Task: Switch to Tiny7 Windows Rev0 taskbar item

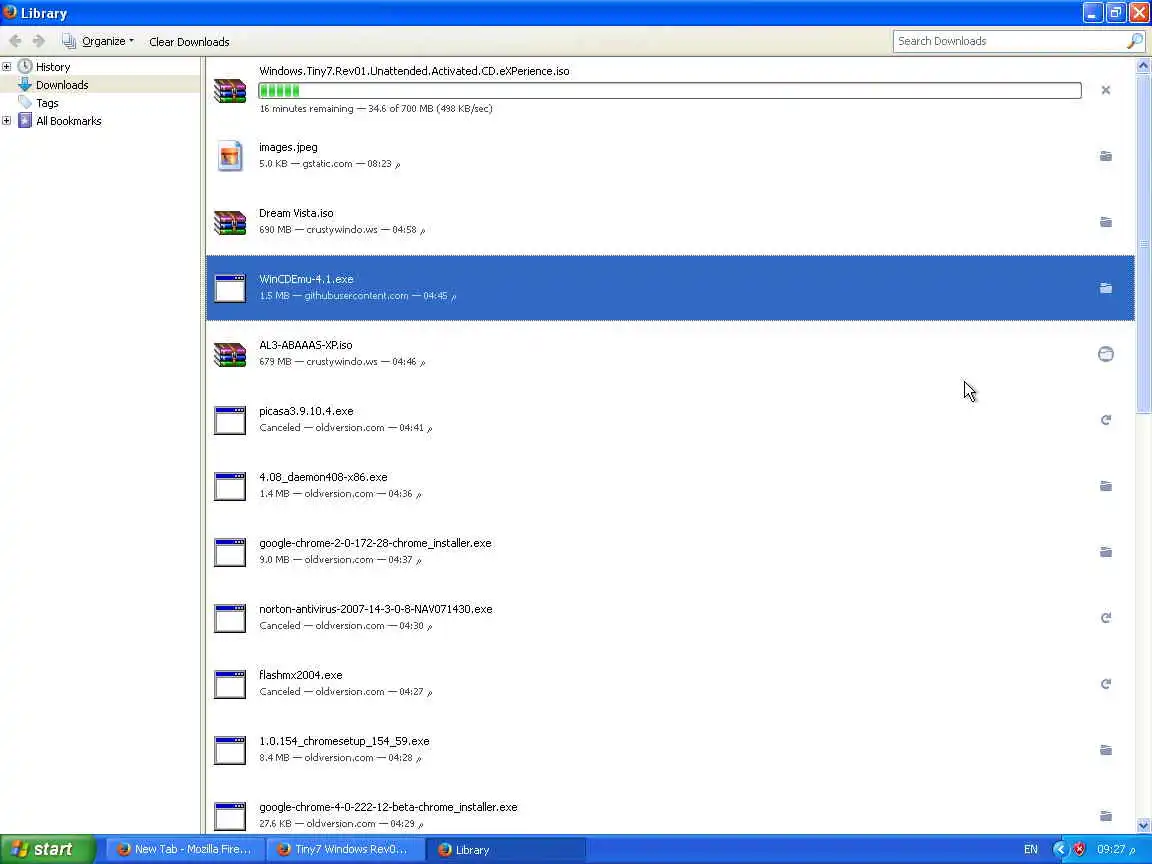Action: pos(345,849)
